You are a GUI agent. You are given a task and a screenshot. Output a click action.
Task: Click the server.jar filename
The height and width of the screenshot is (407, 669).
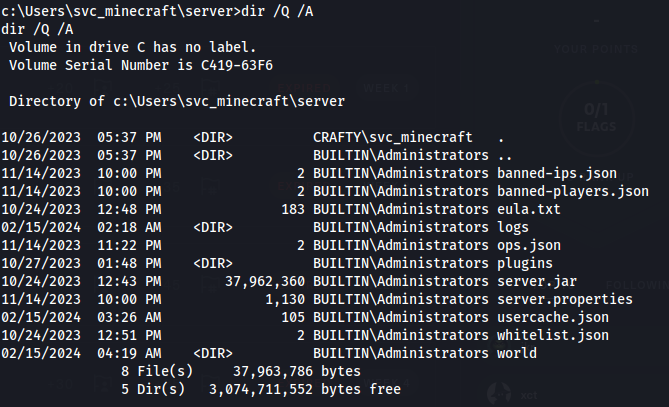point(537,281)
